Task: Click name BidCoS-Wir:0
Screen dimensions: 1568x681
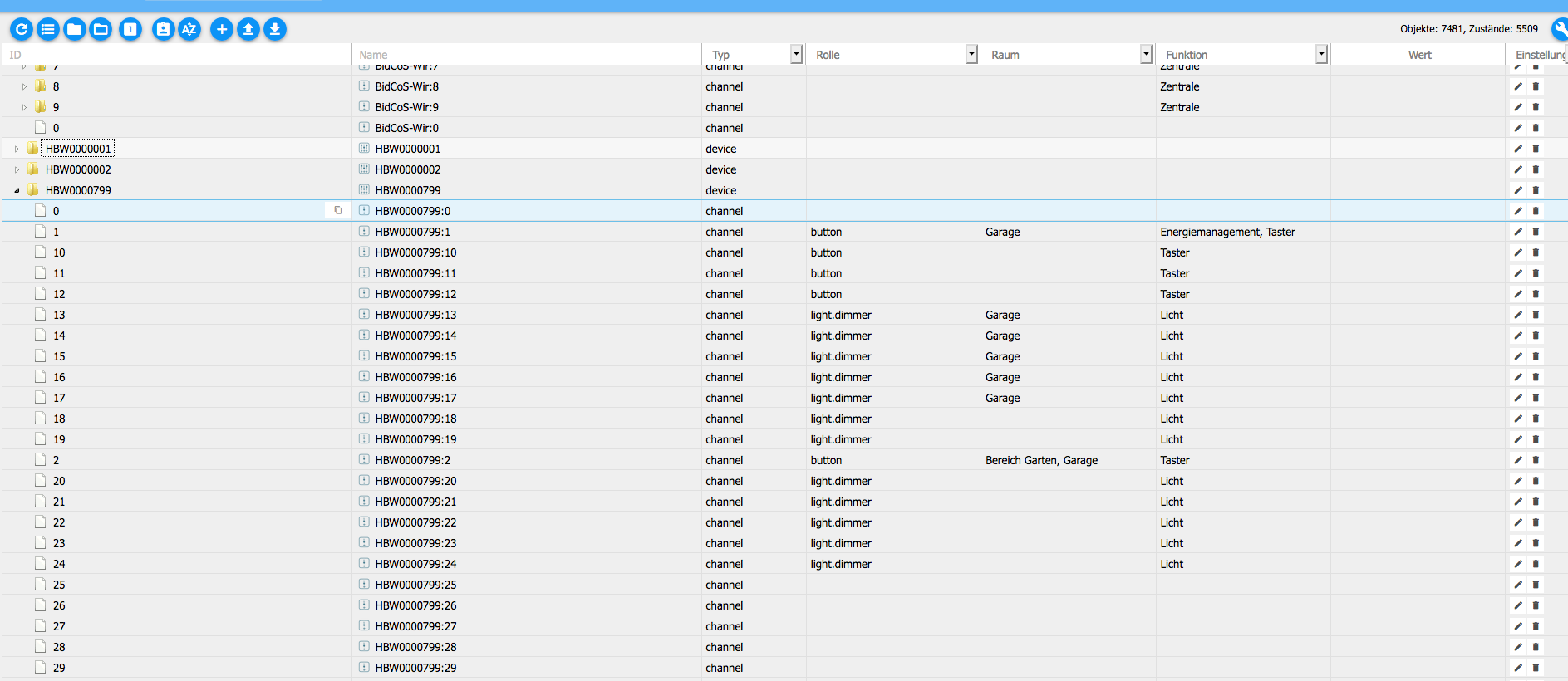Action: point(406,128)
